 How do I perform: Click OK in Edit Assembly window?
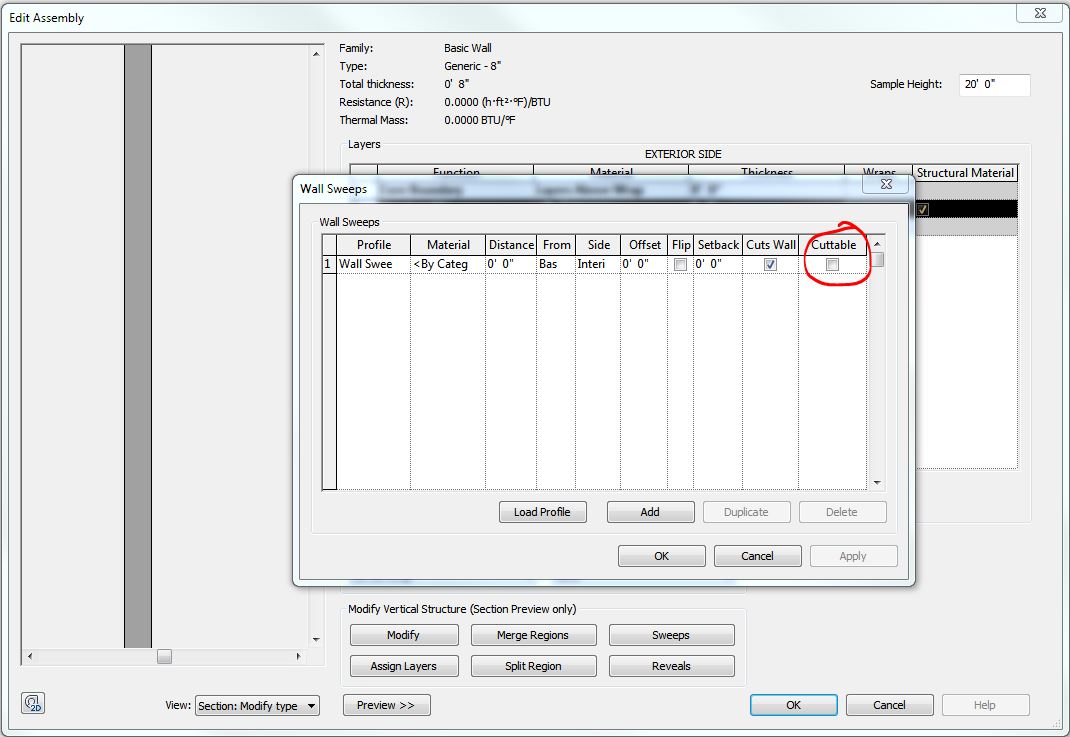794,705
